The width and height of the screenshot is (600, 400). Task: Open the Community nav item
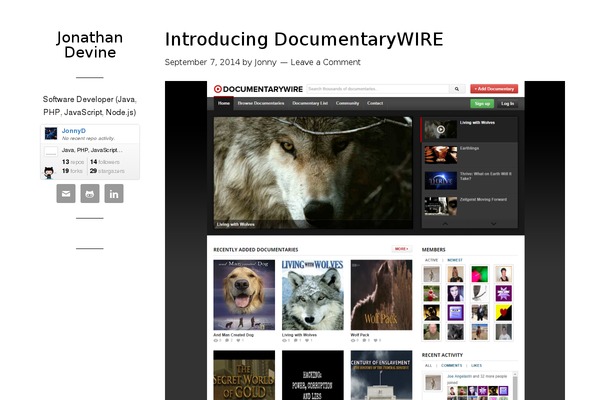point(347,103)
